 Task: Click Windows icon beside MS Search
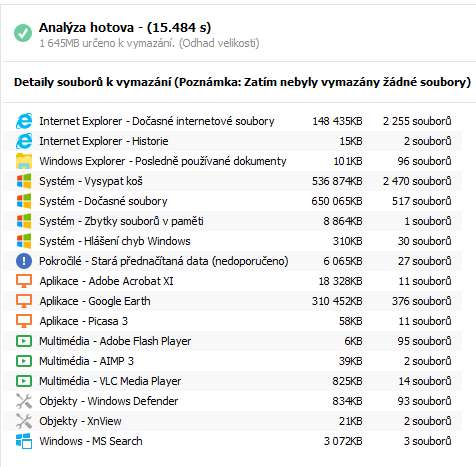pyautogui.click(x=24, y=441)
